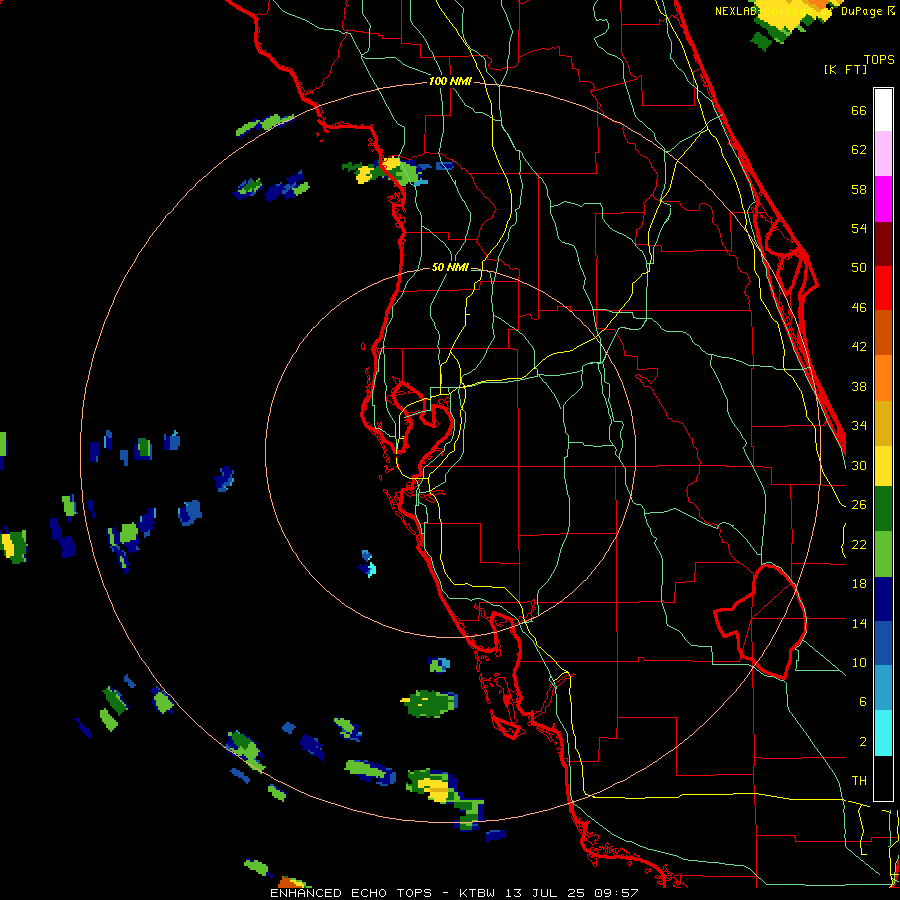Viewport: 900px width, 900px height.
Task: Click the legend value '50'
Action: point(859,268)
